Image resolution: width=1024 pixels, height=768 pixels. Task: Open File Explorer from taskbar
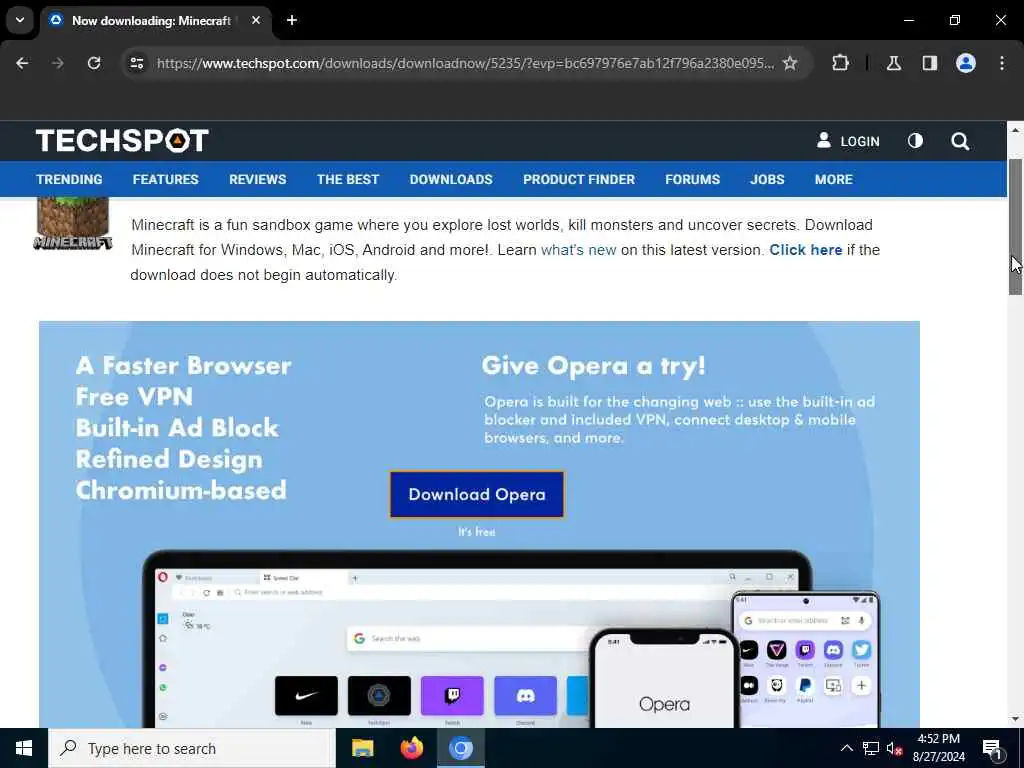[362, 748]
